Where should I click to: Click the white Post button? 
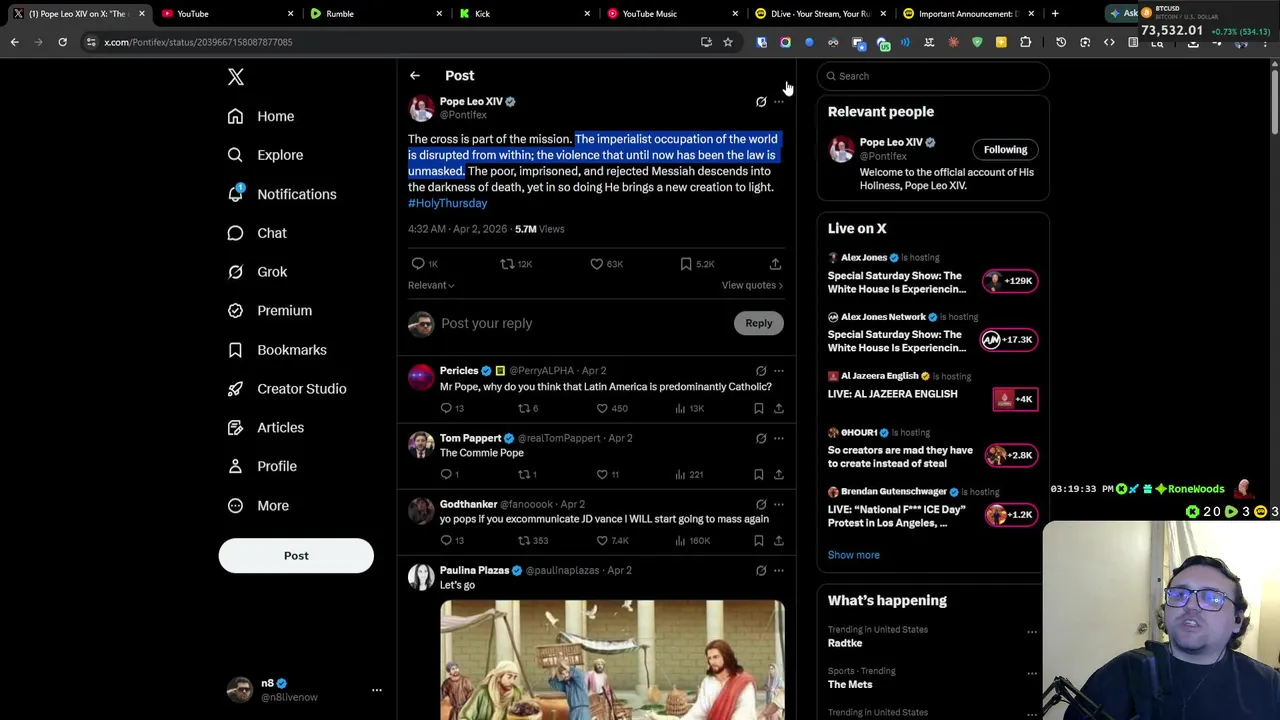296,556
